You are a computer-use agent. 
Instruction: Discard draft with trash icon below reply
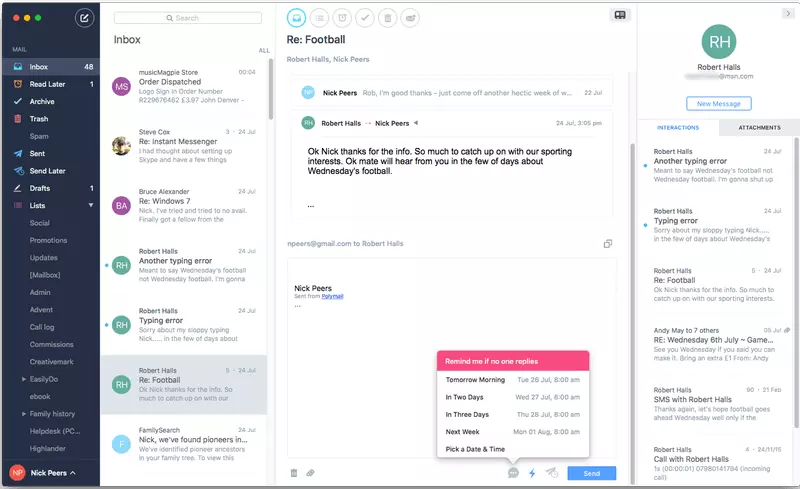click(294, 473)
